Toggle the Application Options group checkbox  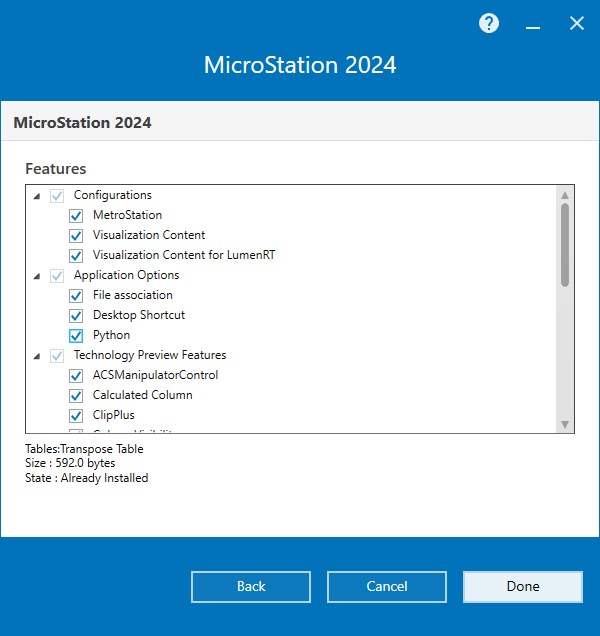[57, 276]
